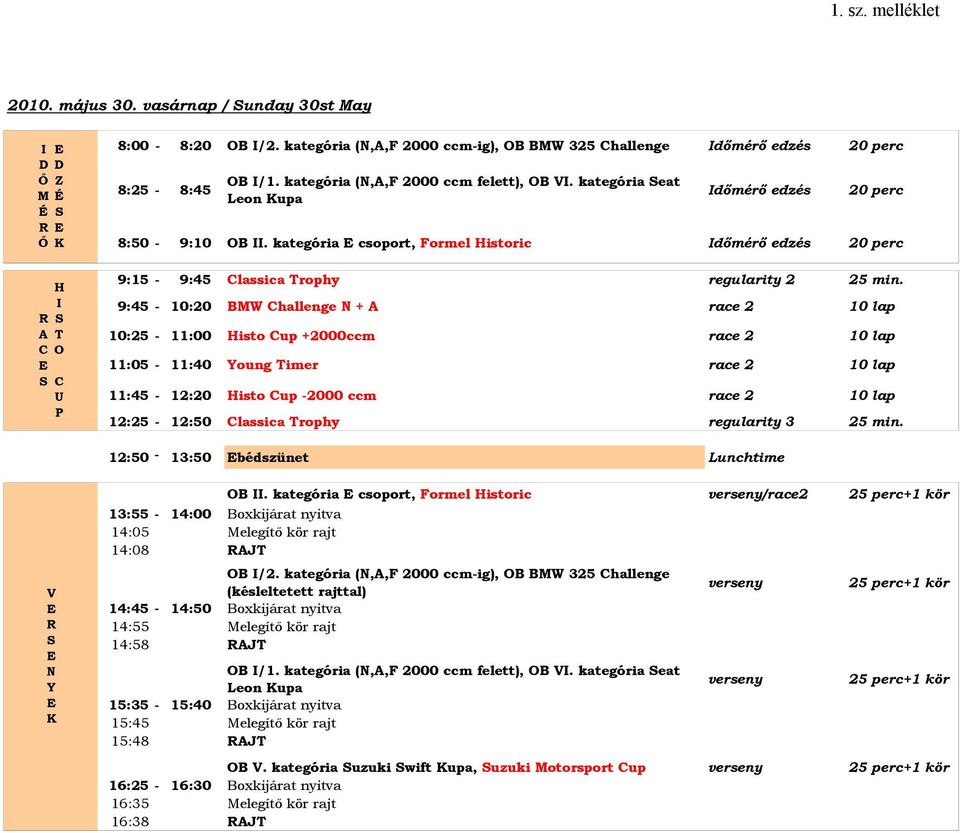Select "RAJT" beside 14:08

pos(247,550)
